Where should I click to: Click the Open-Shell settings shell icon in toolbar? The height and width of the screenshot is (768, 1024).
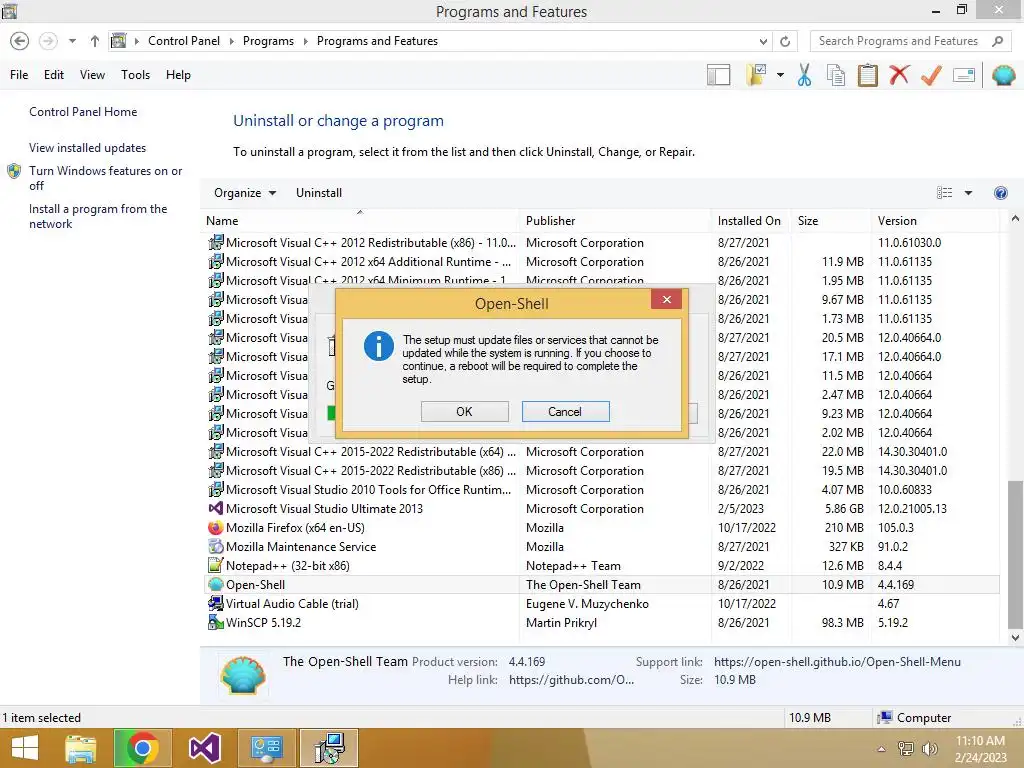(x=1003, y=75)
